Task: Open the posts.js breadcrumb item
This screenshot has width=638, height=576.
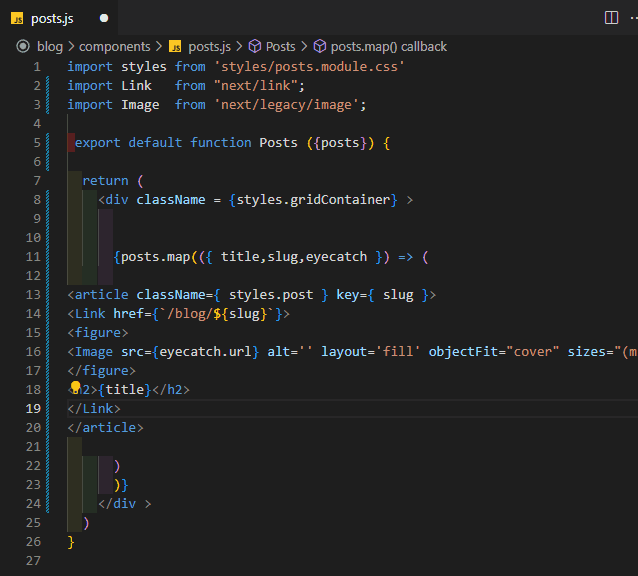Action: click(x=209, y=47)
